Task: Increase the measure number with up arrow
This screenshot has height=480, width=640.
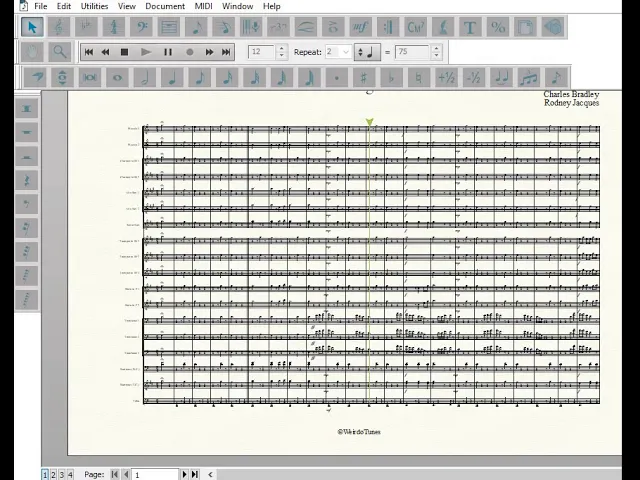Action: click(x=281, y=48)
